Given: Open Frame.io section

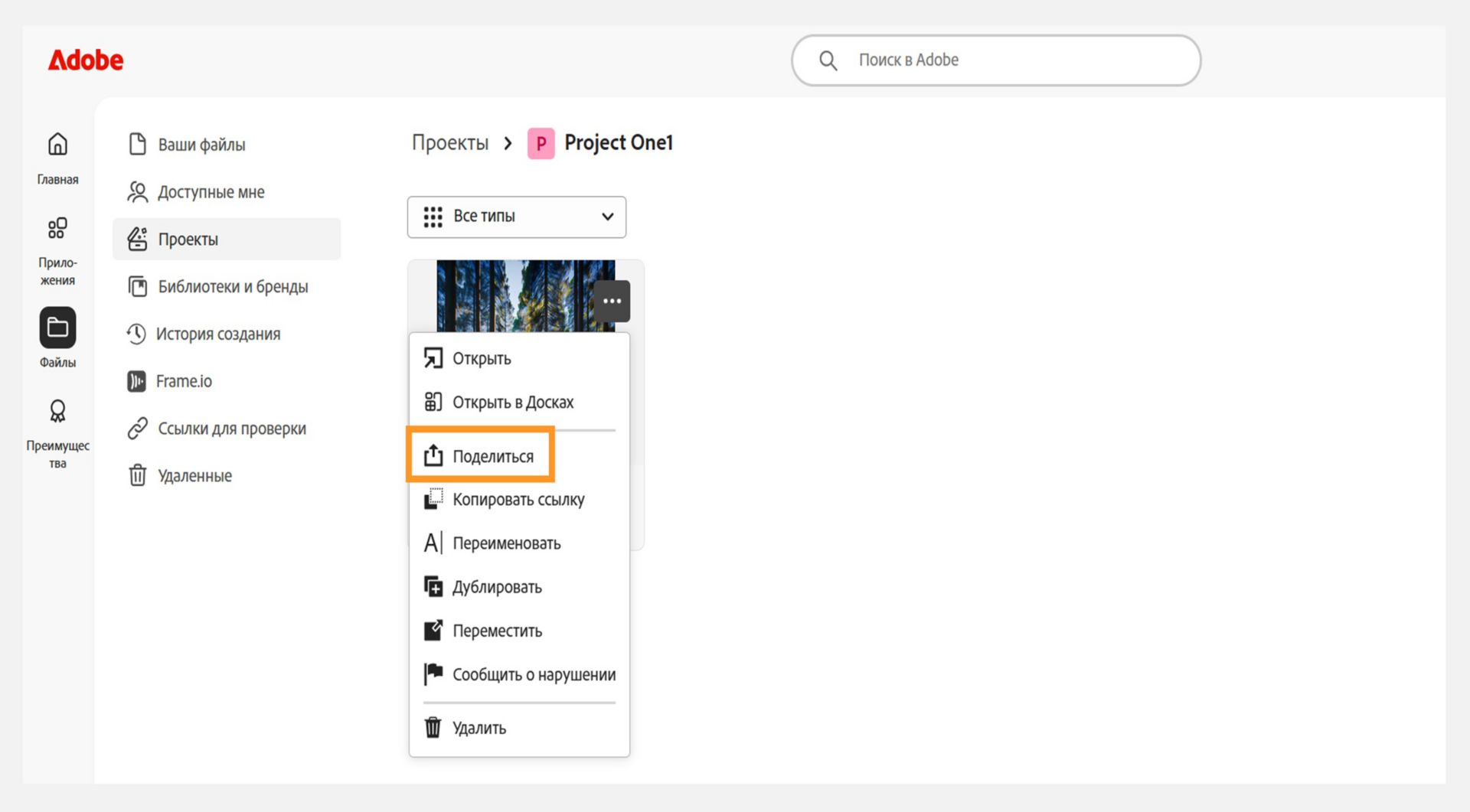Looking at the screenshot, I should (x=227, y=381).
